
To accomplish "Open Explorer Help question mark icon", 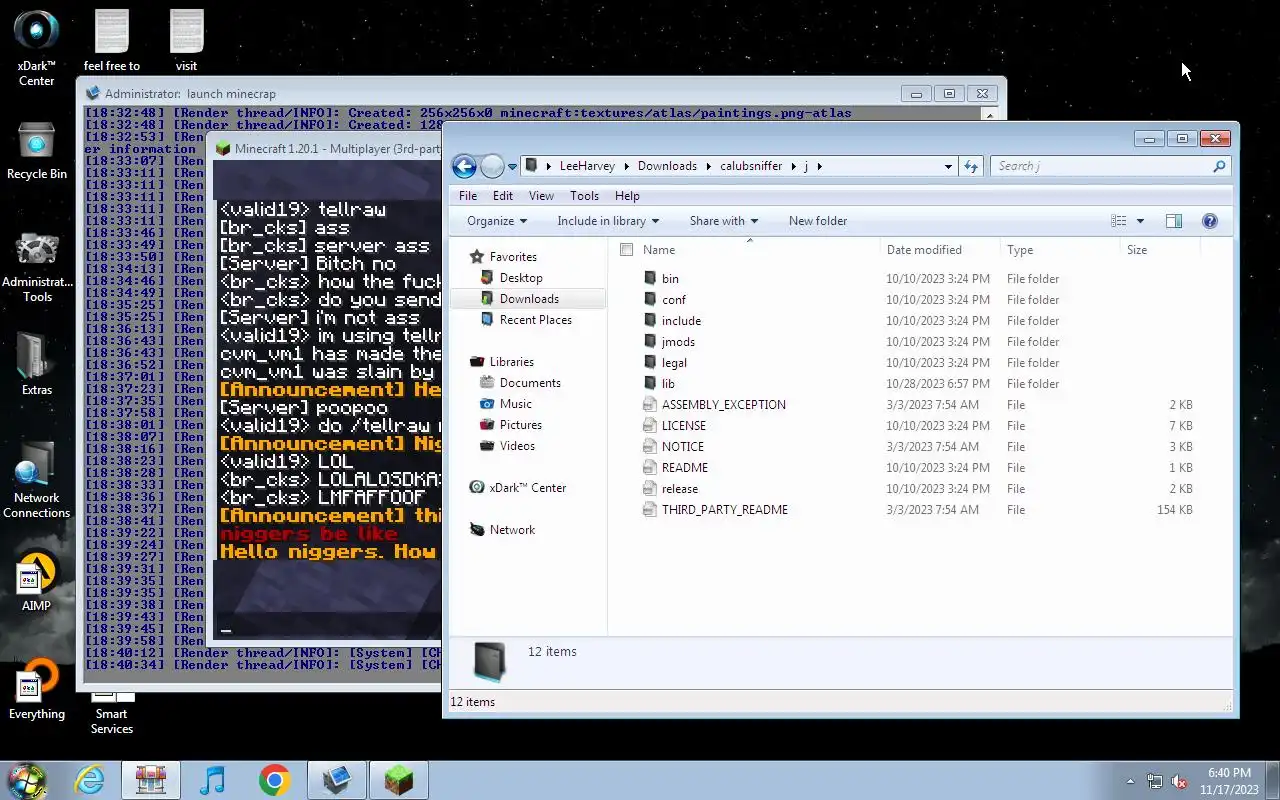I will [1209, 221].
